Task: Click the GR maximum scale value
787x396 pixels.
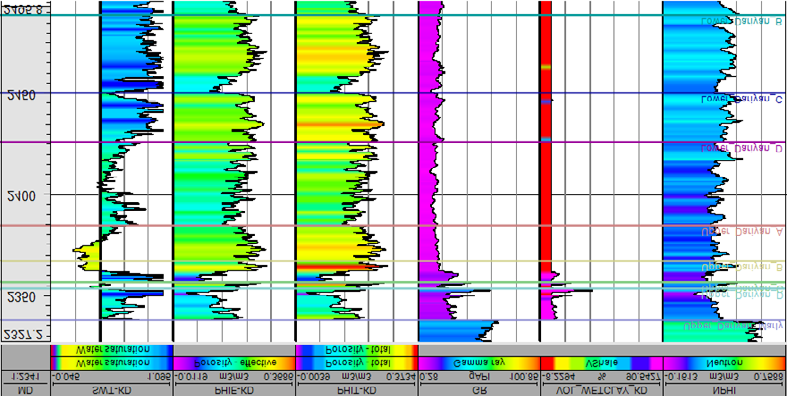Action: [524, 376]
